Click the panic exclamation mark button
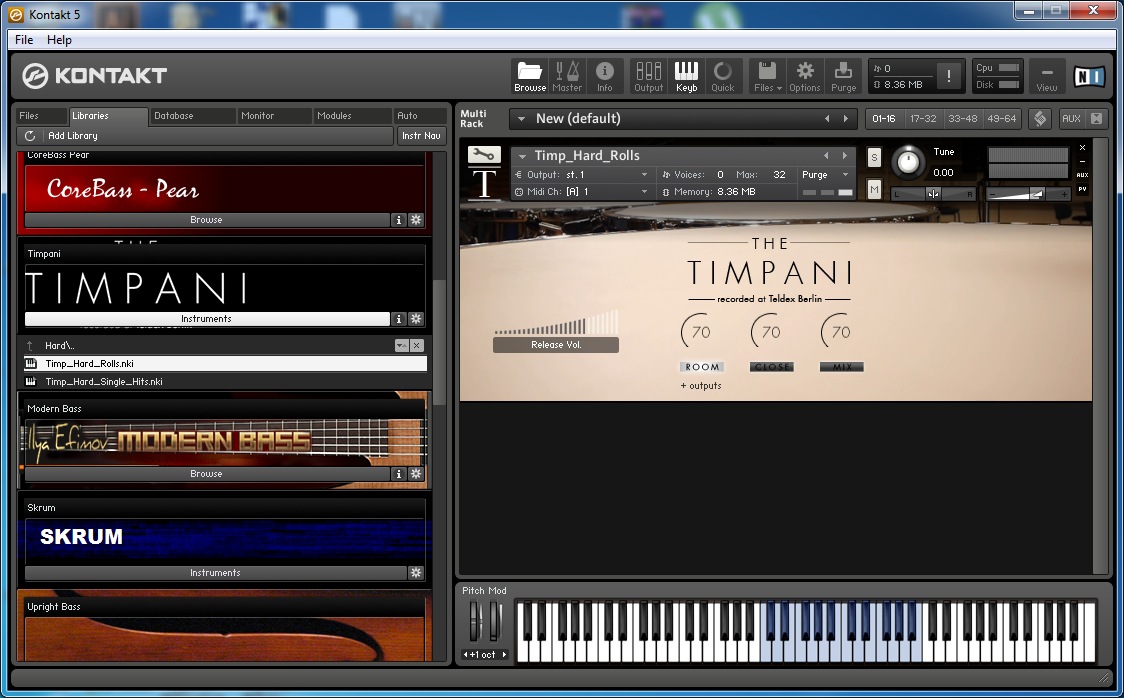This screenshot has width=1124, height=698. 948,76
